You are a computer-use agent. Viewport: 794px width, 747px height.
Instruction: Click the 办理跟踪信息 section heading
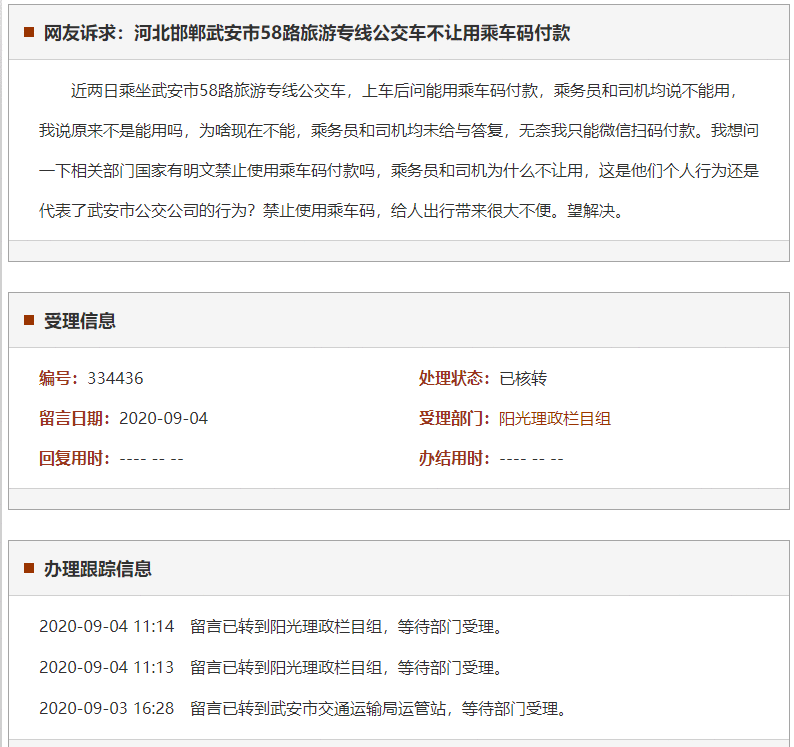click(x=98, y=569)
